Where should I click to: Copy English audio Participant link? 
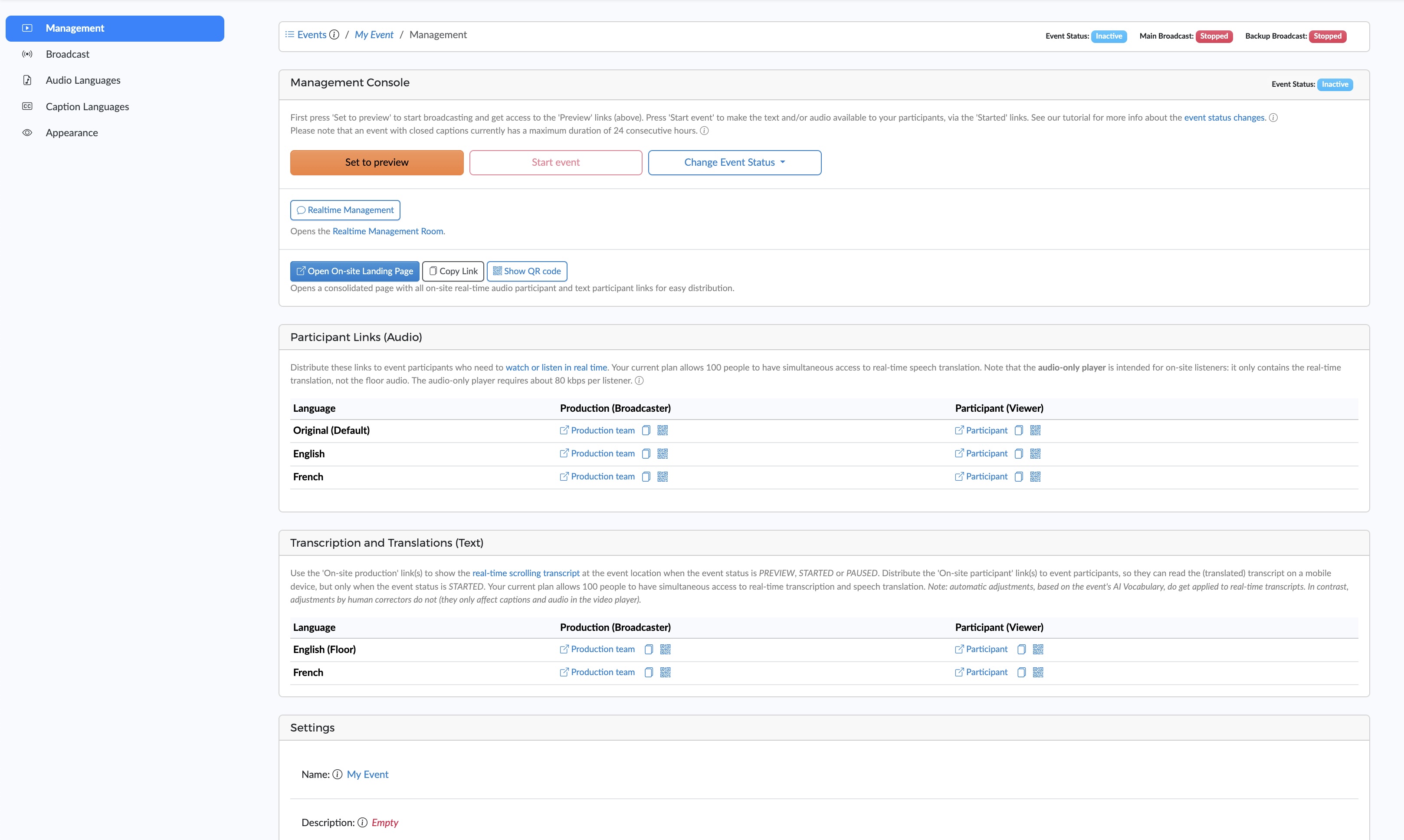[x=1019, y=454]
